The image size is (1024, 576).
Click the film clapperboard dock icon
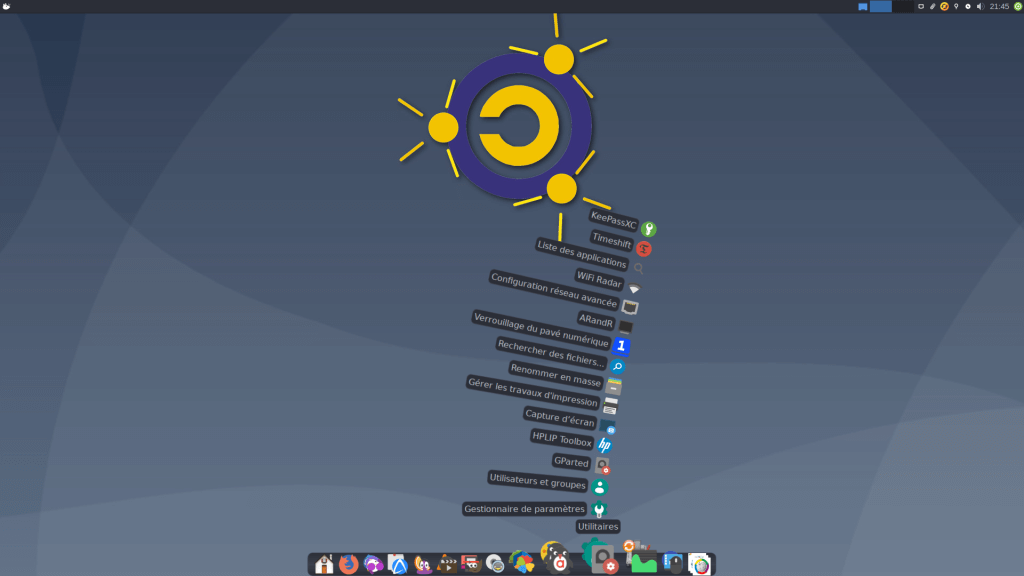pos(447,564)
